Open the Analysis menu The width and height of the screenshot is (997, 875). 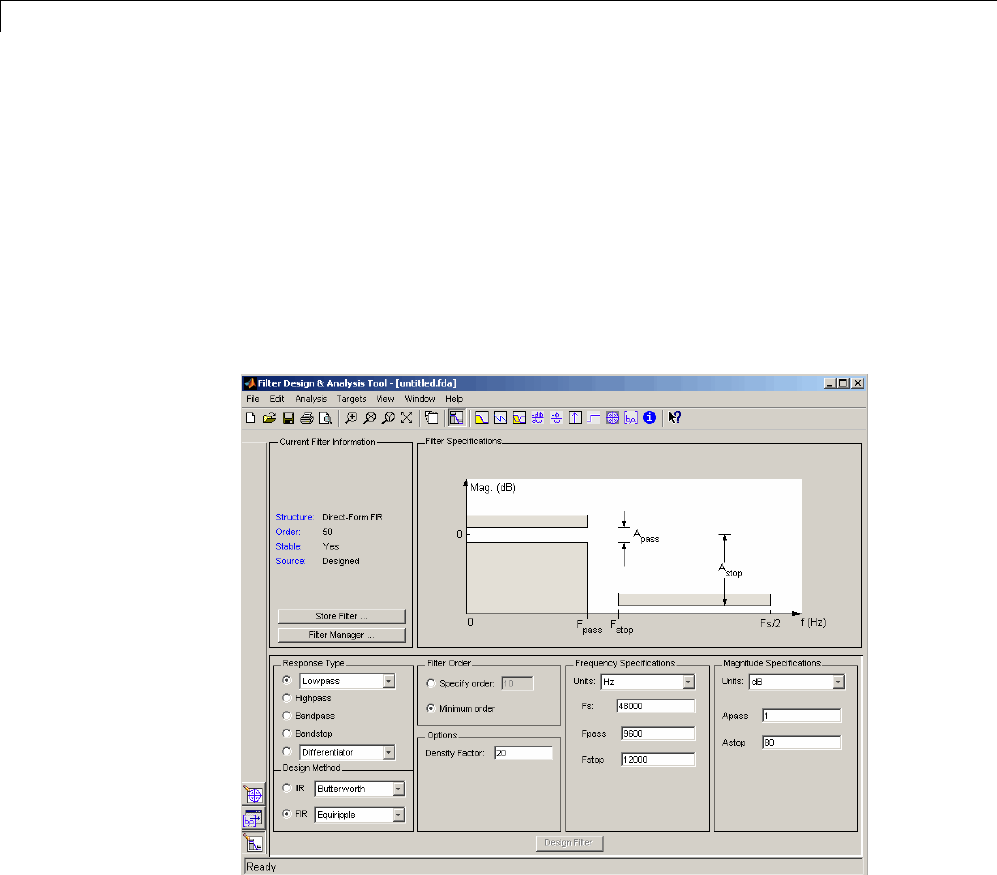pyautogui.click(x=311, y=399)
